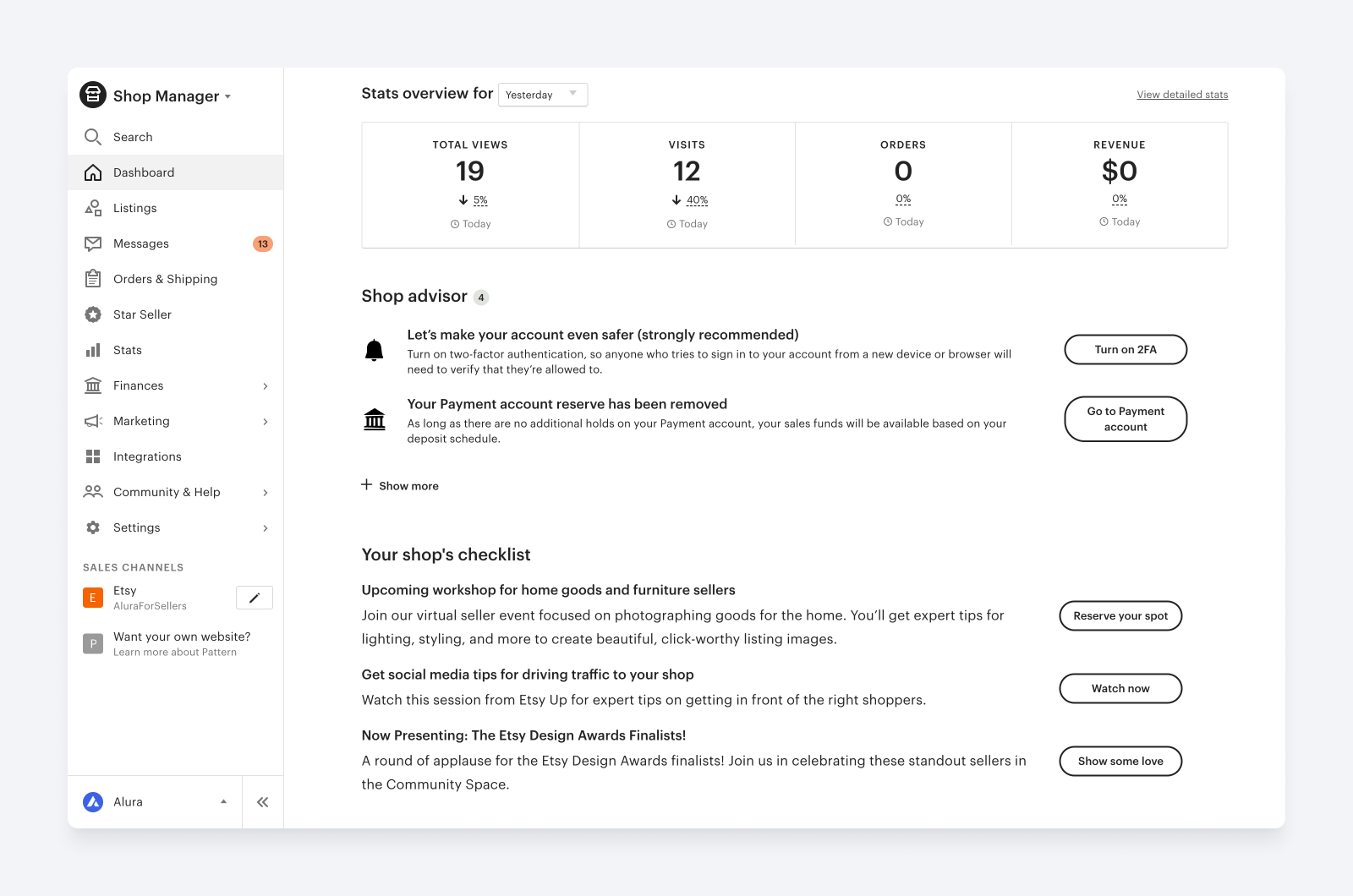Select the Star Seller icon
The image size is (1353, 896).
point(93,314)
